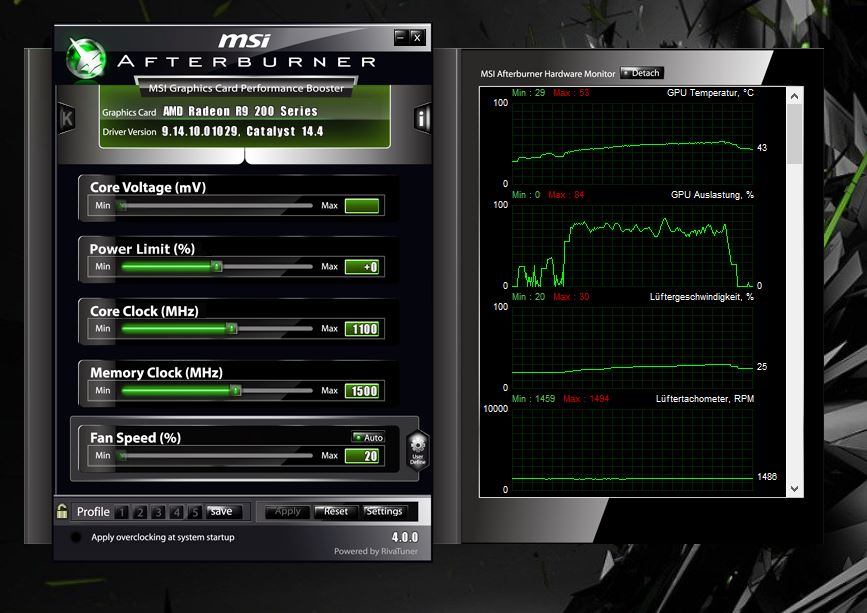The height and width of the screenshot is (613, 867).
Task: Click the fan tachometer value 1486
Action: coord(767,476)
